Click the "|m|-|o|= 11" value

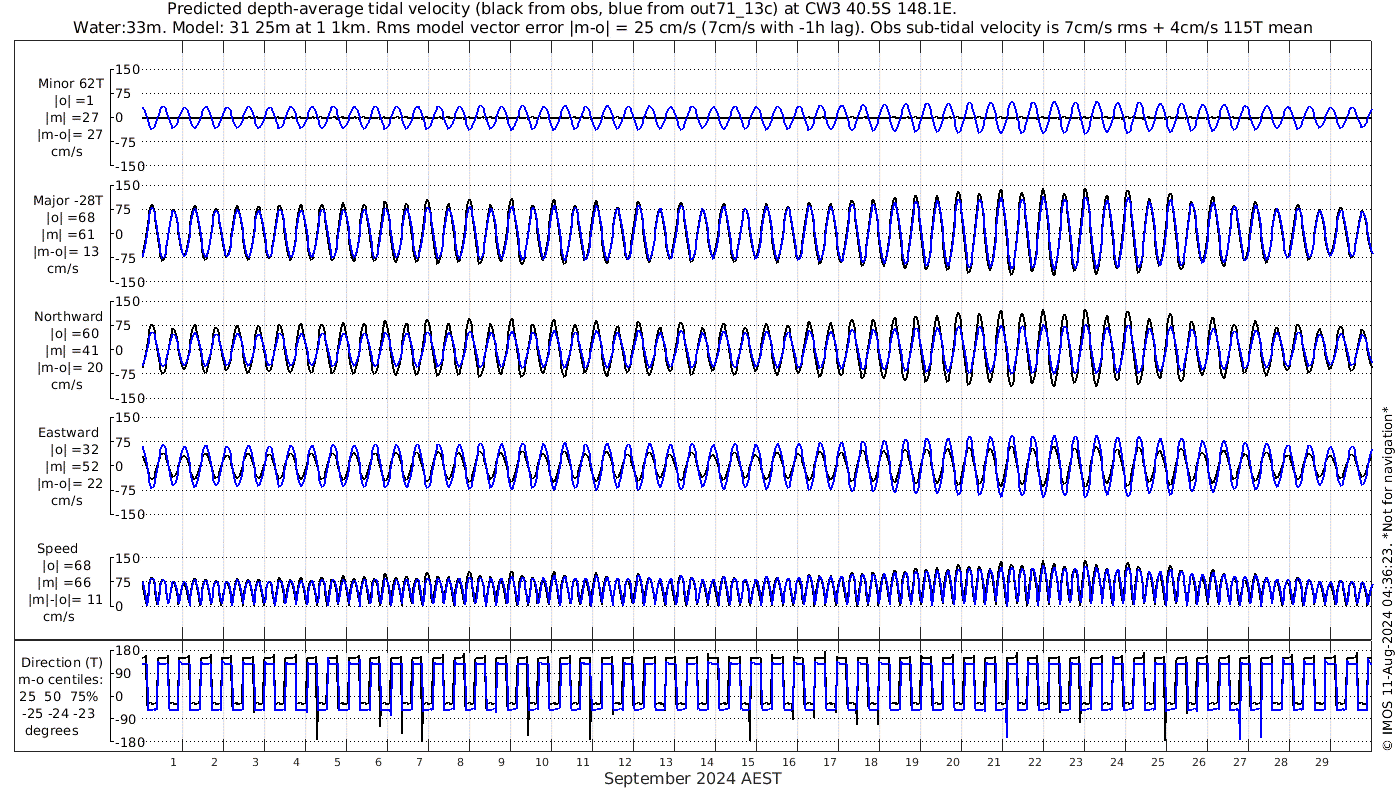click(x=66, y=599)
